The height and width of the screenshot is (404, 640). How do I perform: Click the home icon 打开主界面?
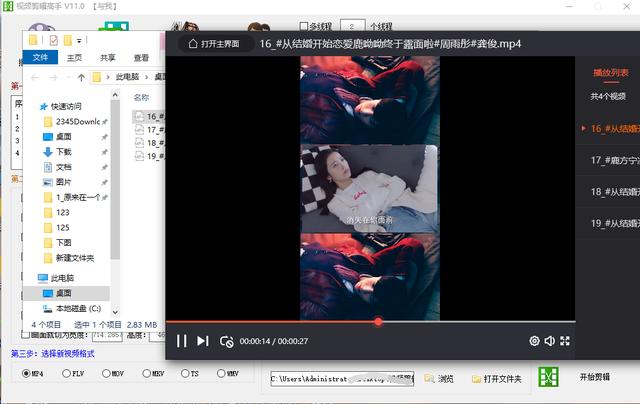click(214, 44)
